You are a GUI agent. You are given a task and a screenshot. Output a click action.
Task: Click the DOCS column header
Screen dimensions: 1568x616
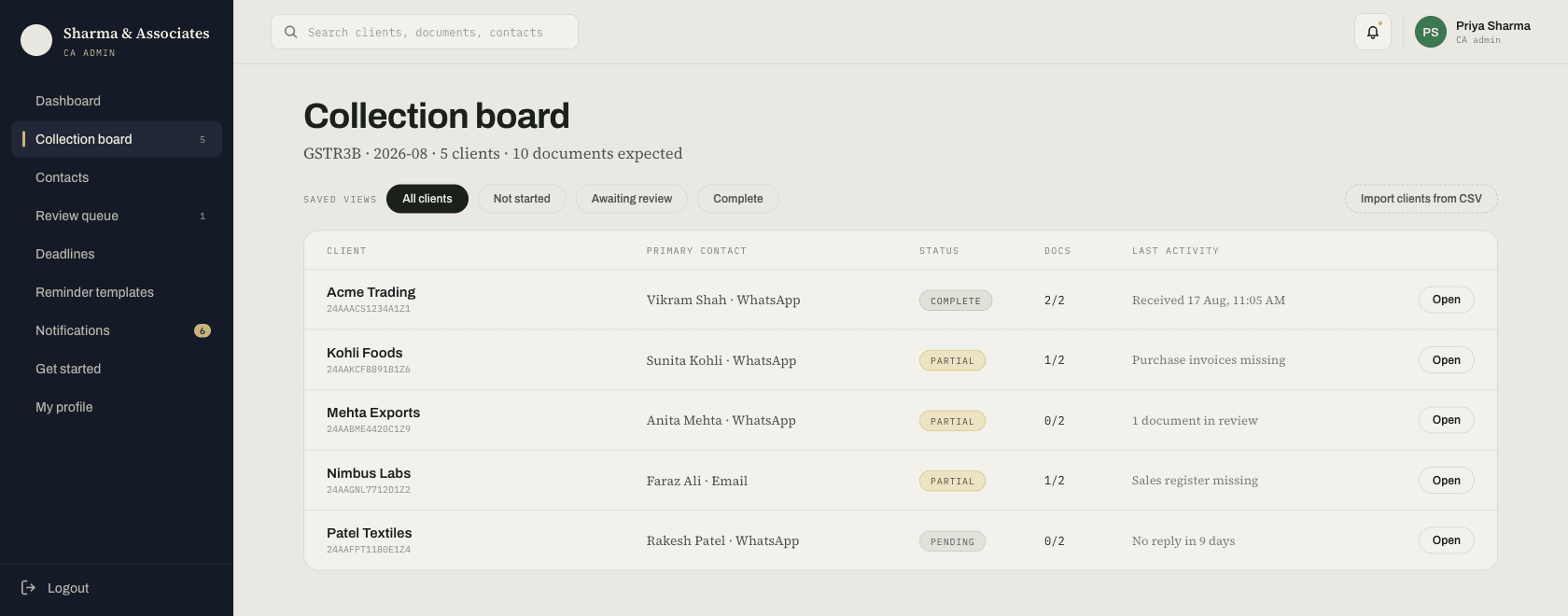1057,251
